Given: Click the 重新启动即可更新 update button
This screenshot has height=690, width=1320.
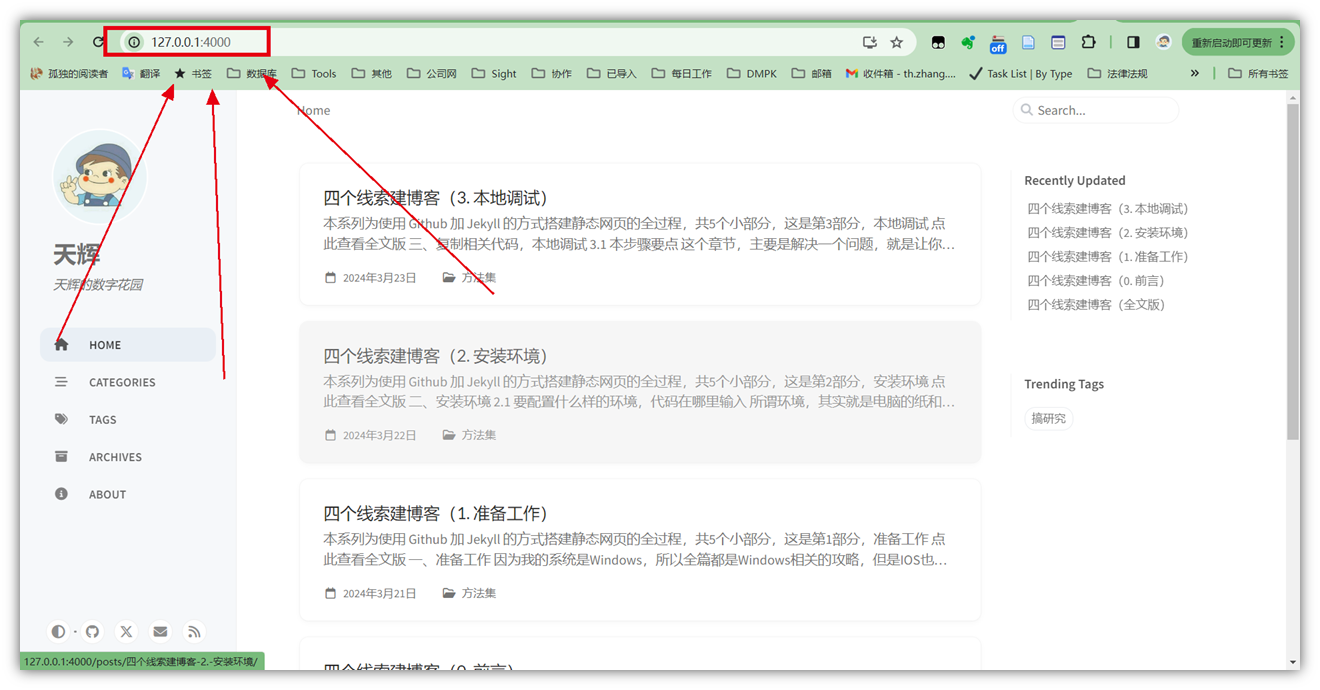Looking at the screenshot, I should (x=1238, y=42).
